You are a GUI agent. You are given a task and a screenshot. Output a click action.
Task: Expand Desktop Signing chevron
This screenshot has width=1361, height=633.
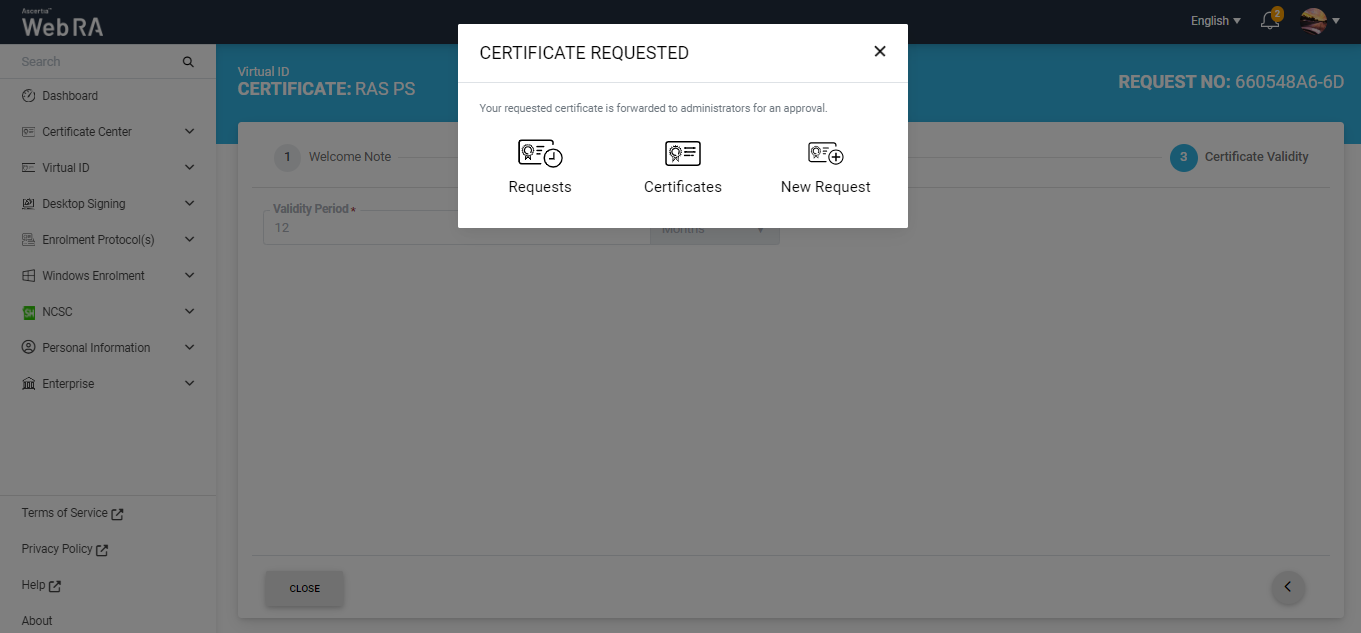click(x=190, y=203)
